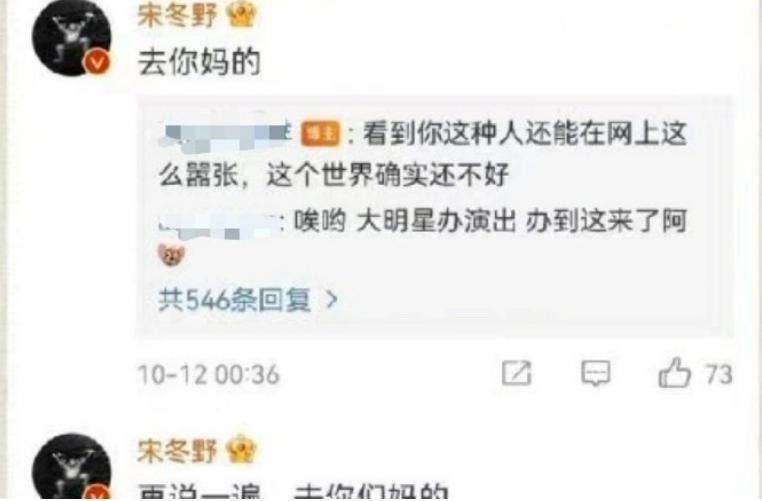Tap the repost/share icon beside reply
Screen dimensions: 762x501
(517, 374)
